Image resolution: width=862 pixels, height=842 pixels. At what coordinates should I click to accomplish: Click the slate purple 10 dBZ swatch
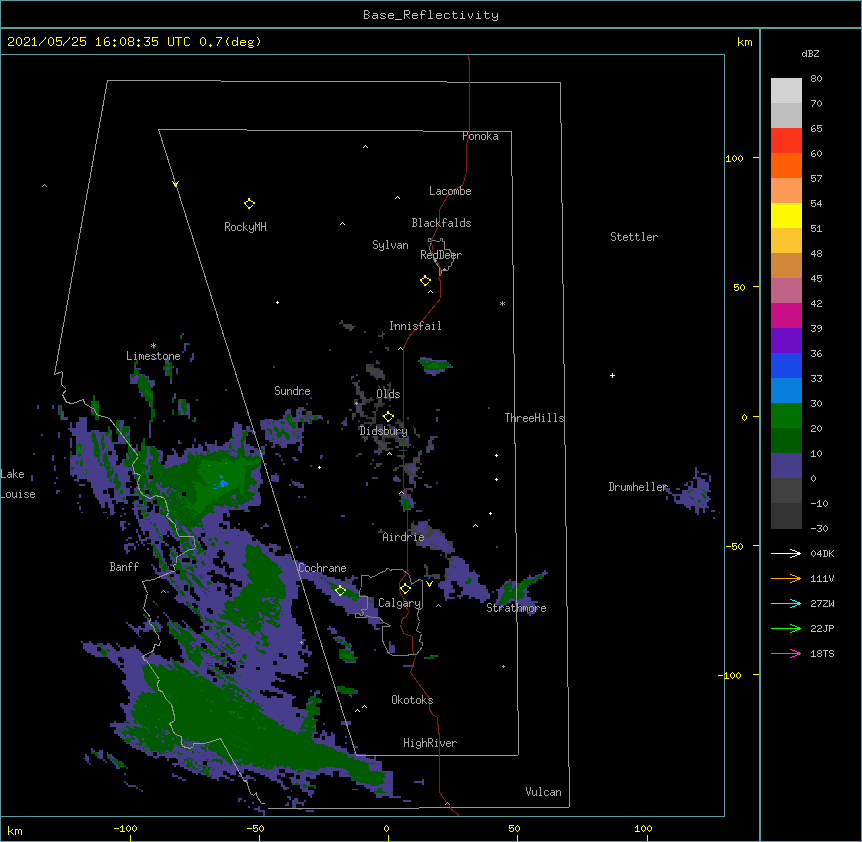786,466
